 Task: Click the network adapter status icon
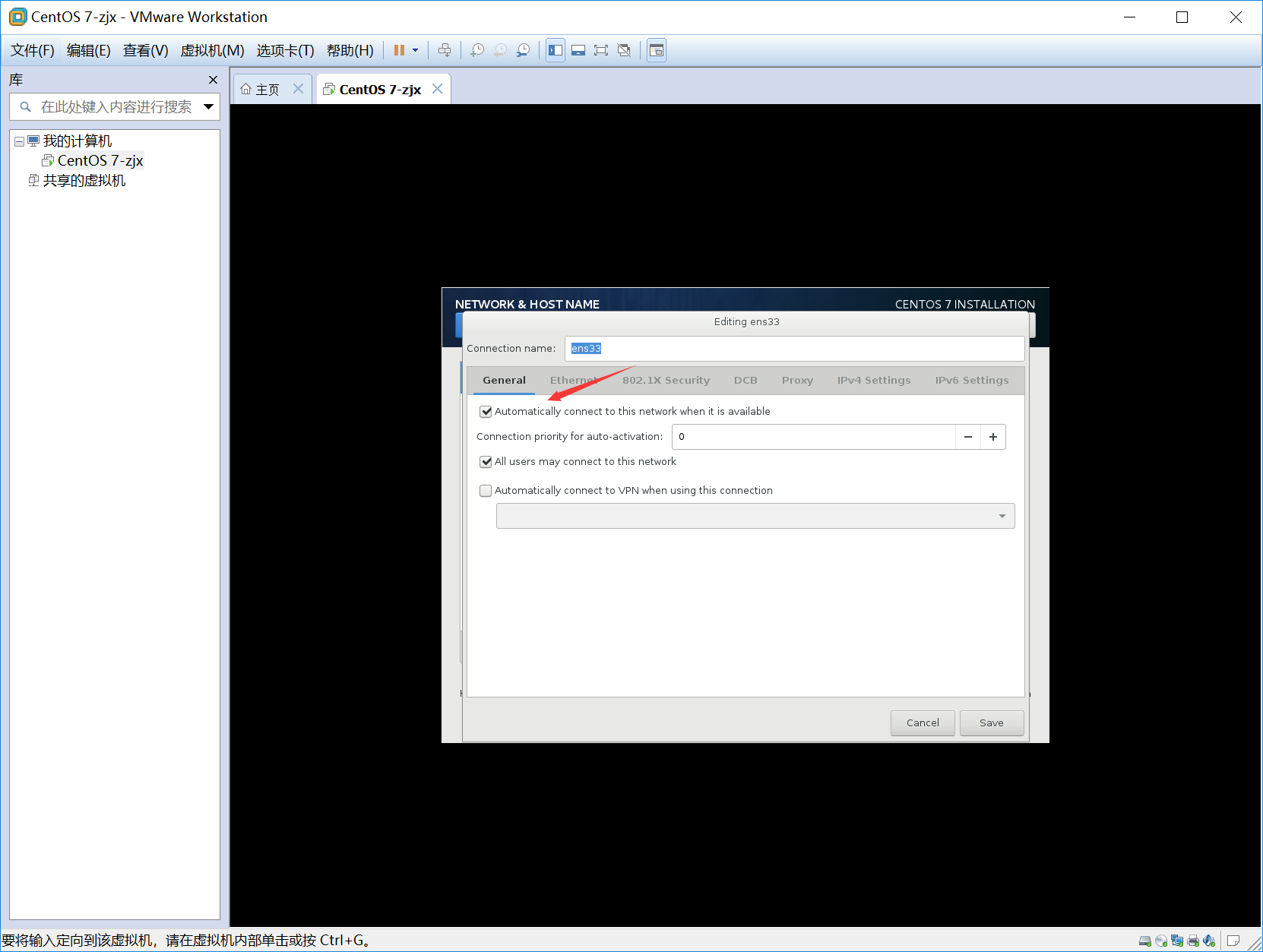1177,941
